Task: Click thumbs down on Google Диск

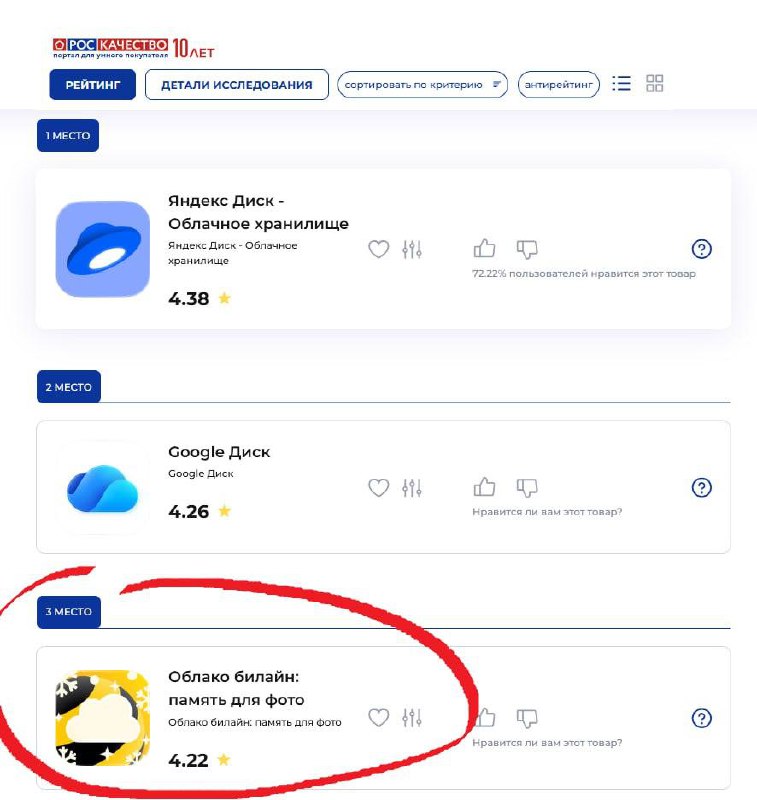Action: click(527, 488)
